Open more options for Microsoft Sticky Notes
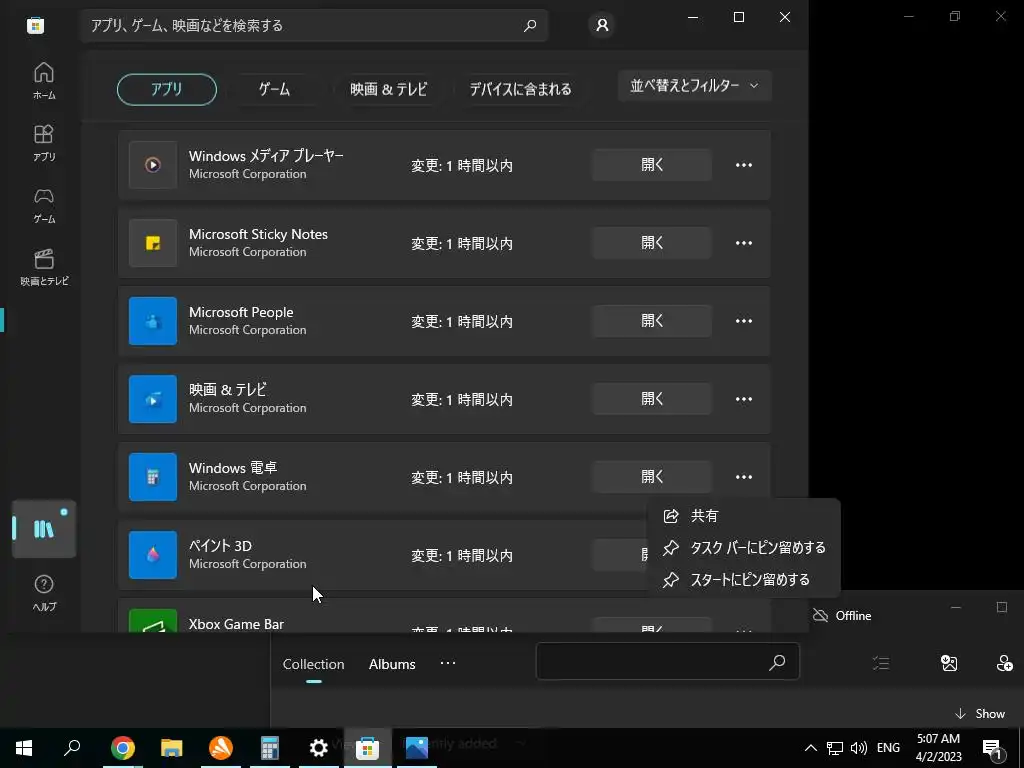The width and height of the screenshot is (1024, 768). [x=744, y=243]
